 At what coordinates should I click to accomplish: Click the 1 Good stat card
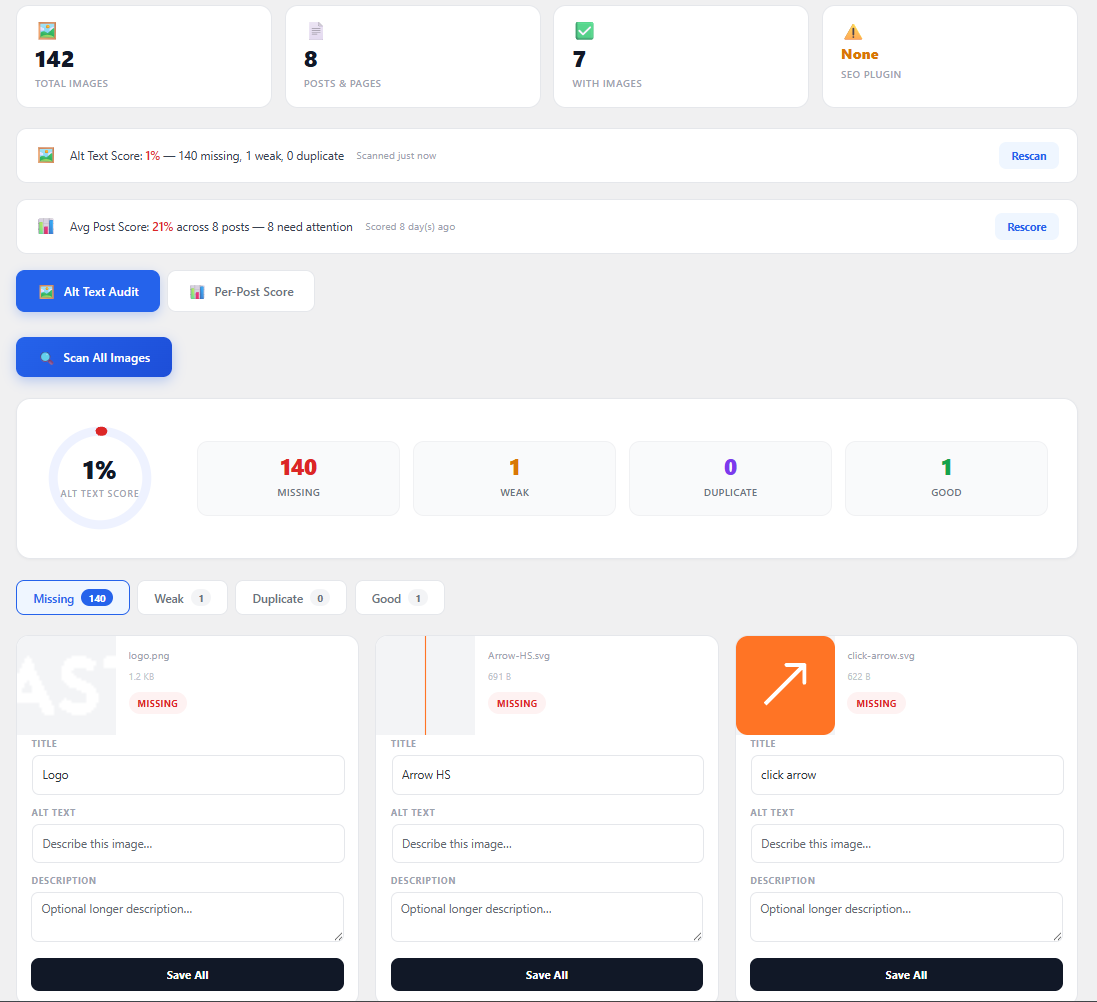pyautogui.click(x=946, y=479)
